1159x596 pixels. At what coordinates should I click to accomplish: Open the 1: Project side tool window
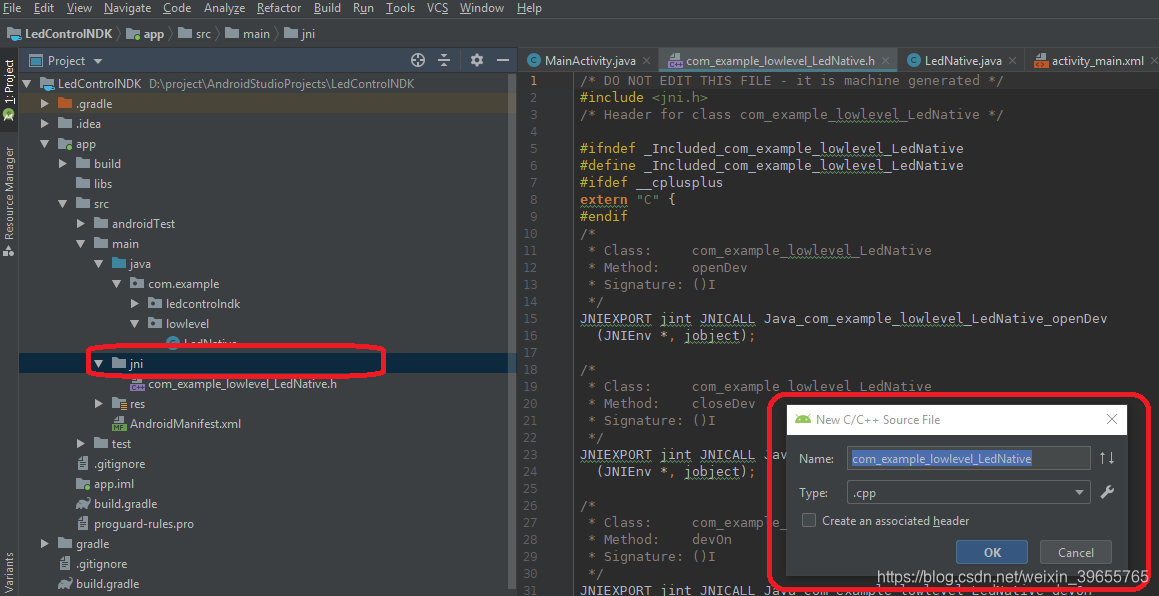(9, 89)
